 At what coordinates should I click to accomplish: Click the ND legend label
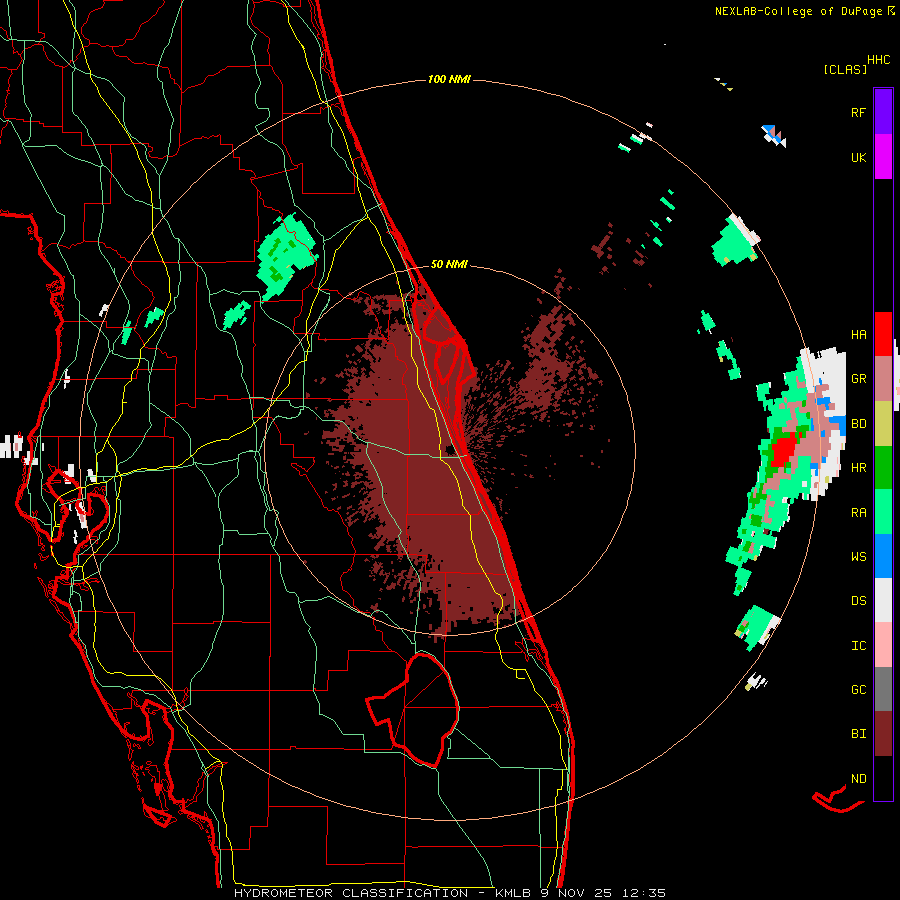tap(858, 779)
